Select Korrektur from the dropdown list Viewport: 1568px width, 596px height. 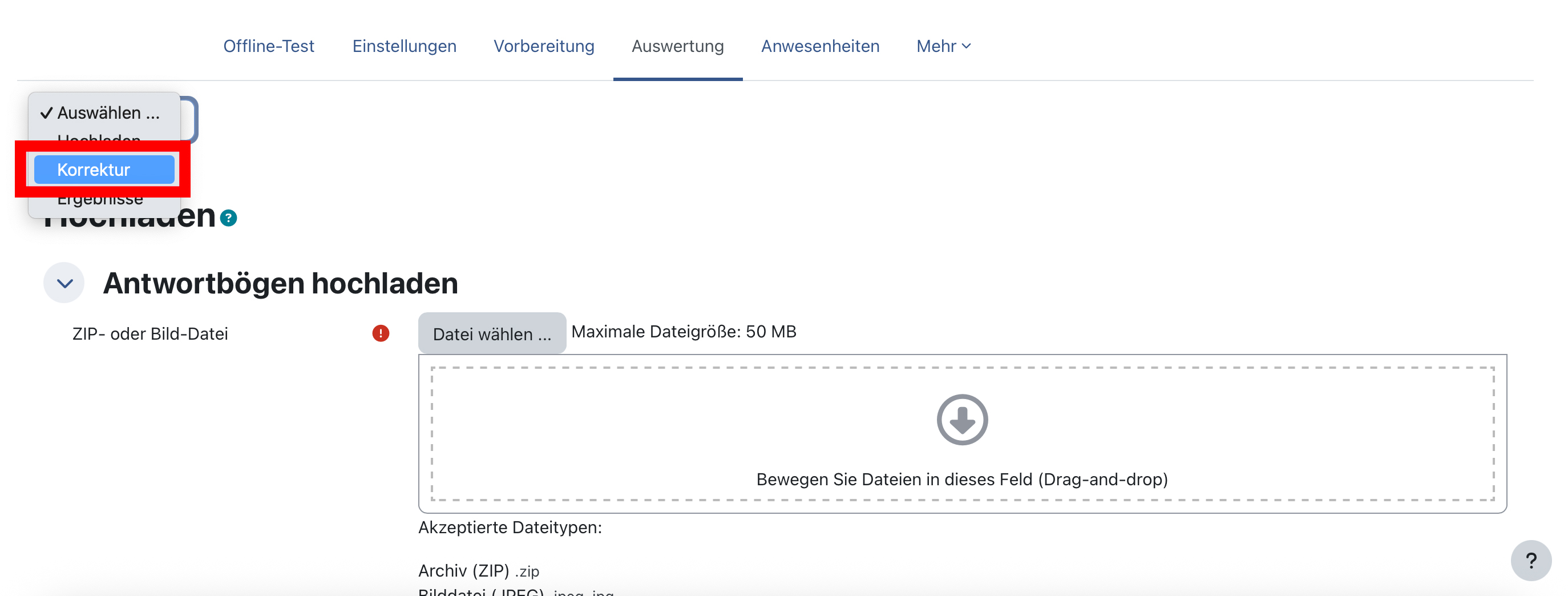(104, 169)
